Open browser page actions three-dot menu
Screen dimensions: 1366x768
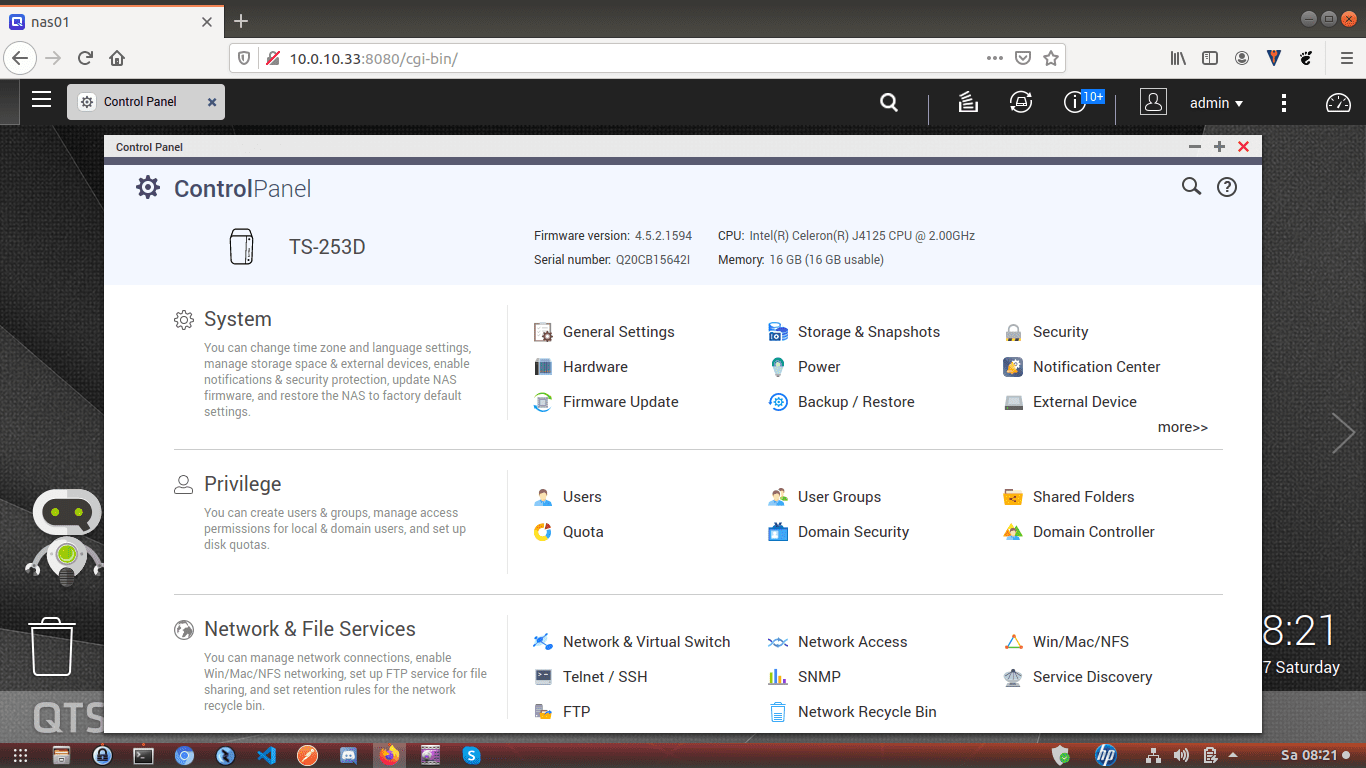coord(994,58)
